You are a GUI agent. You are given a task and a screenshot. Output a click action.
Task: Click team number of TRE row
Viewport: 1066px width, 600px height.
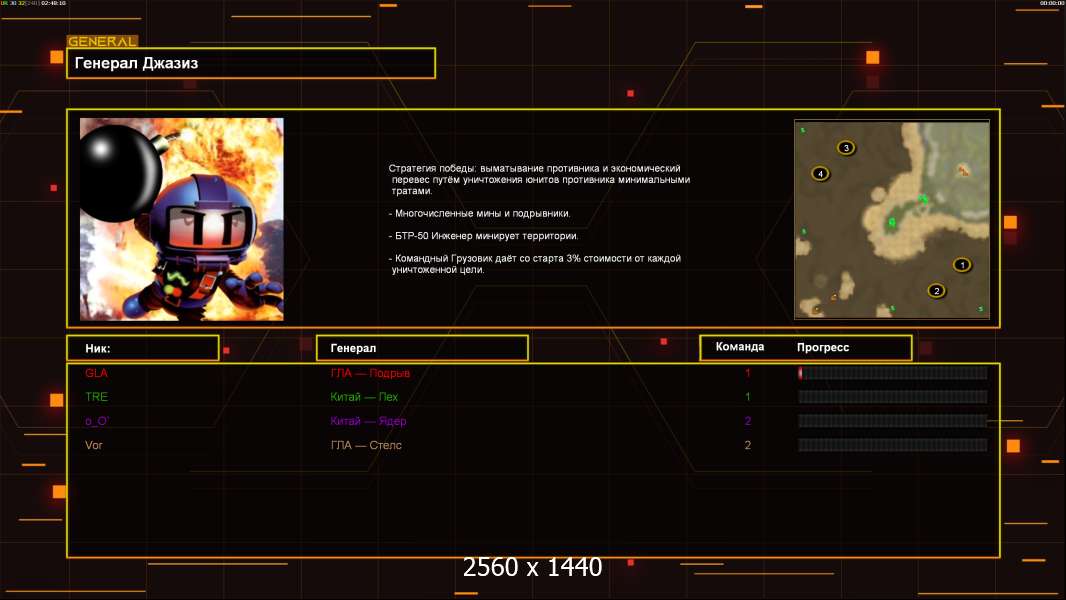pos(748,397)
